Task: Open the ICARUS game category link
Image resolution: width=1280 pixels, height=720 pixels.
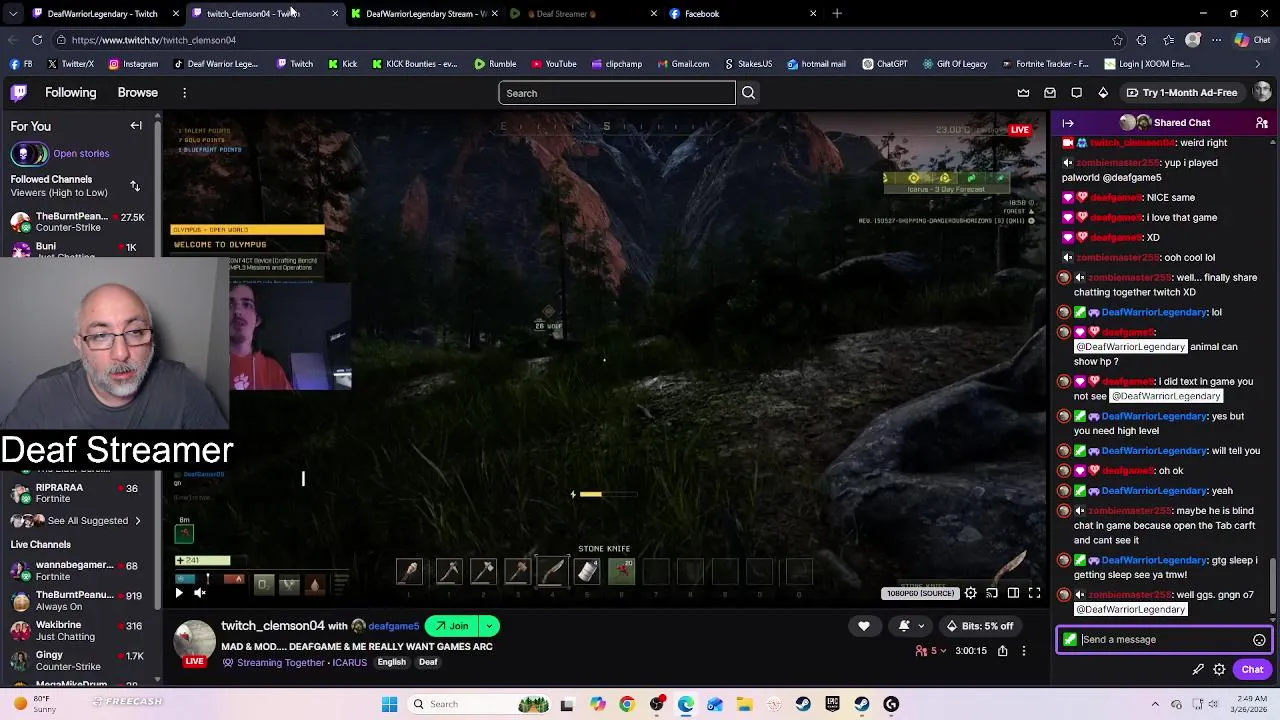Action: point(349,663)
